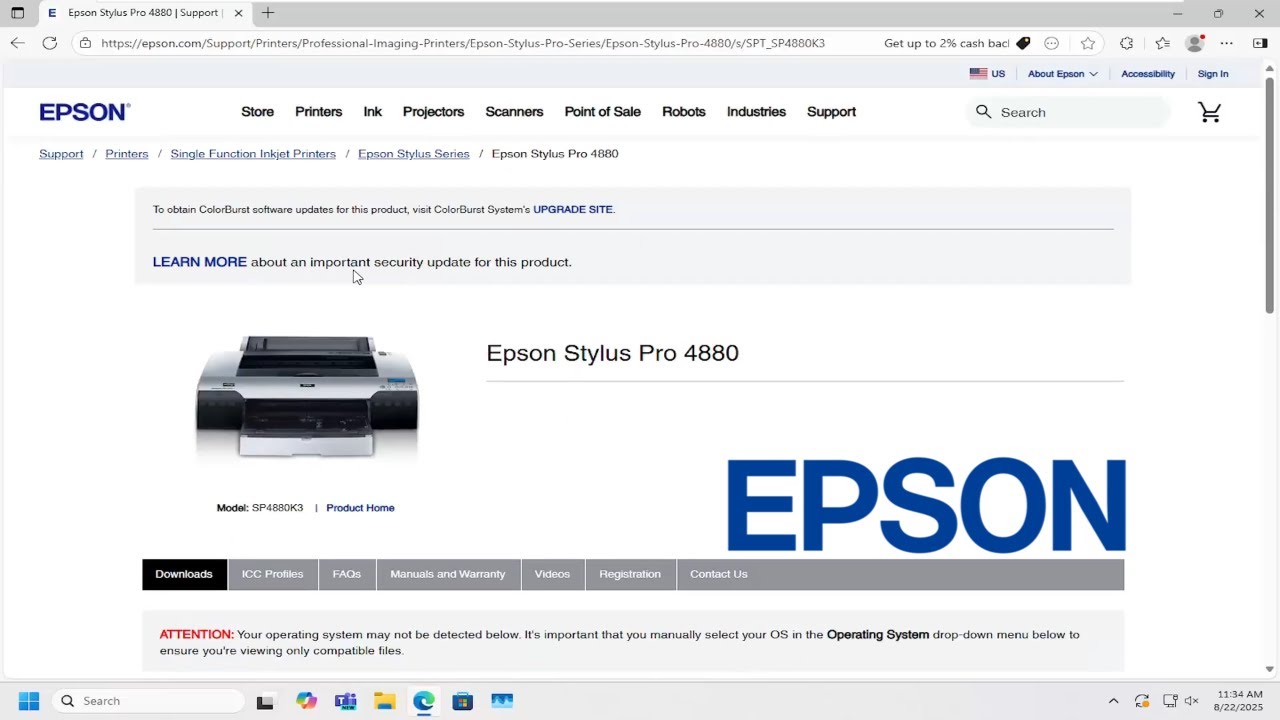Screen dimensions: 1280x720
Task: Close the Epson Stylus Pro 4880 tab
Action: pos(238,13)
